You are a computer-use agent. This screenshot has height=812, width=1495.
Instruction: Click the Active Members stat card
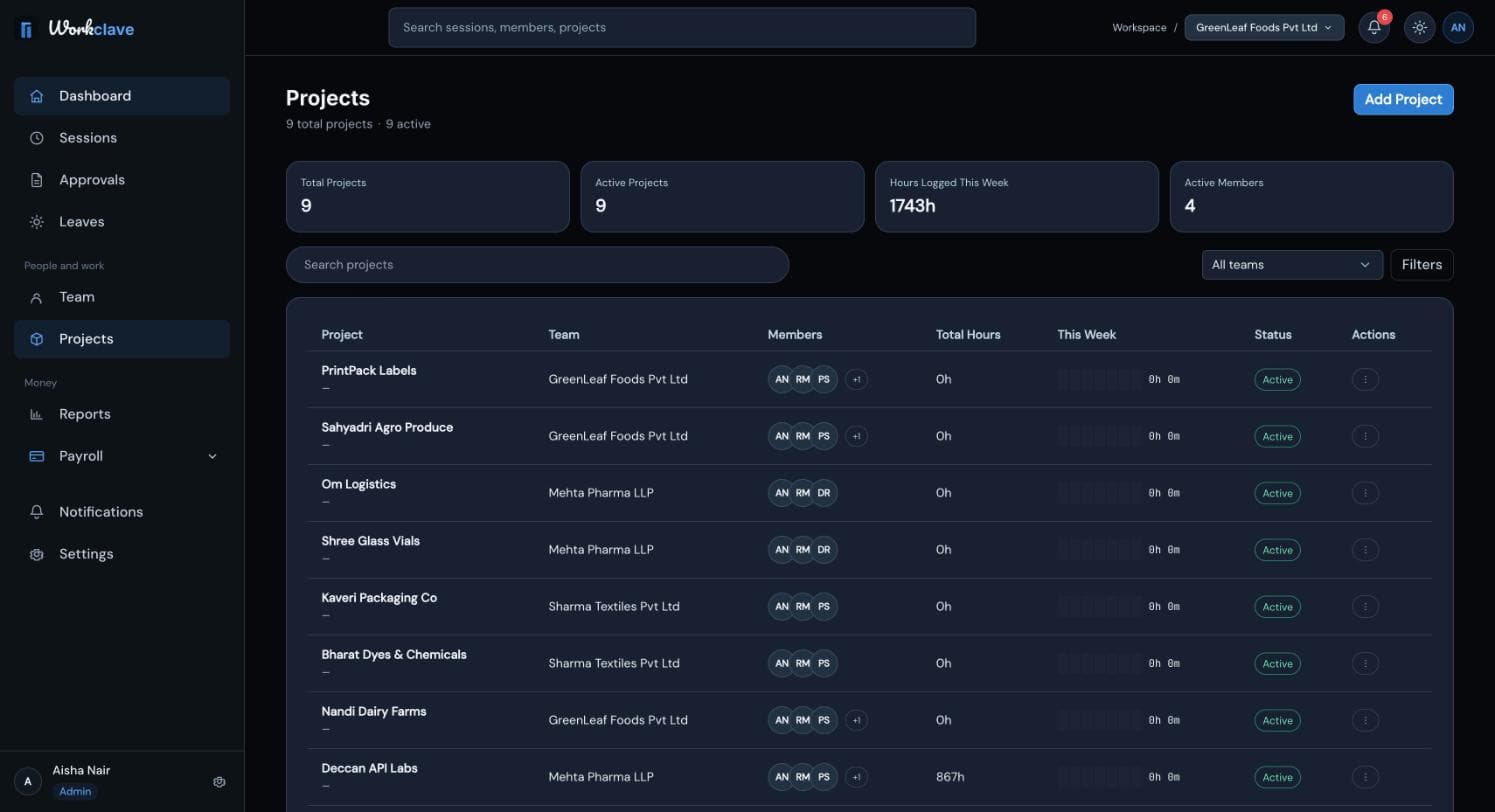[1312, 197]
